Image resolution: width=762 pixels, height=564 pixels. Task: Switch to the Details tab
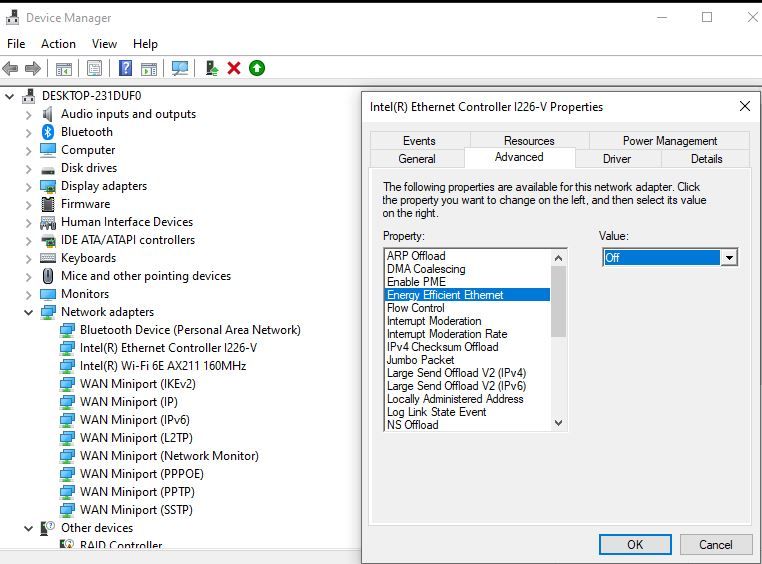[707, 158]
